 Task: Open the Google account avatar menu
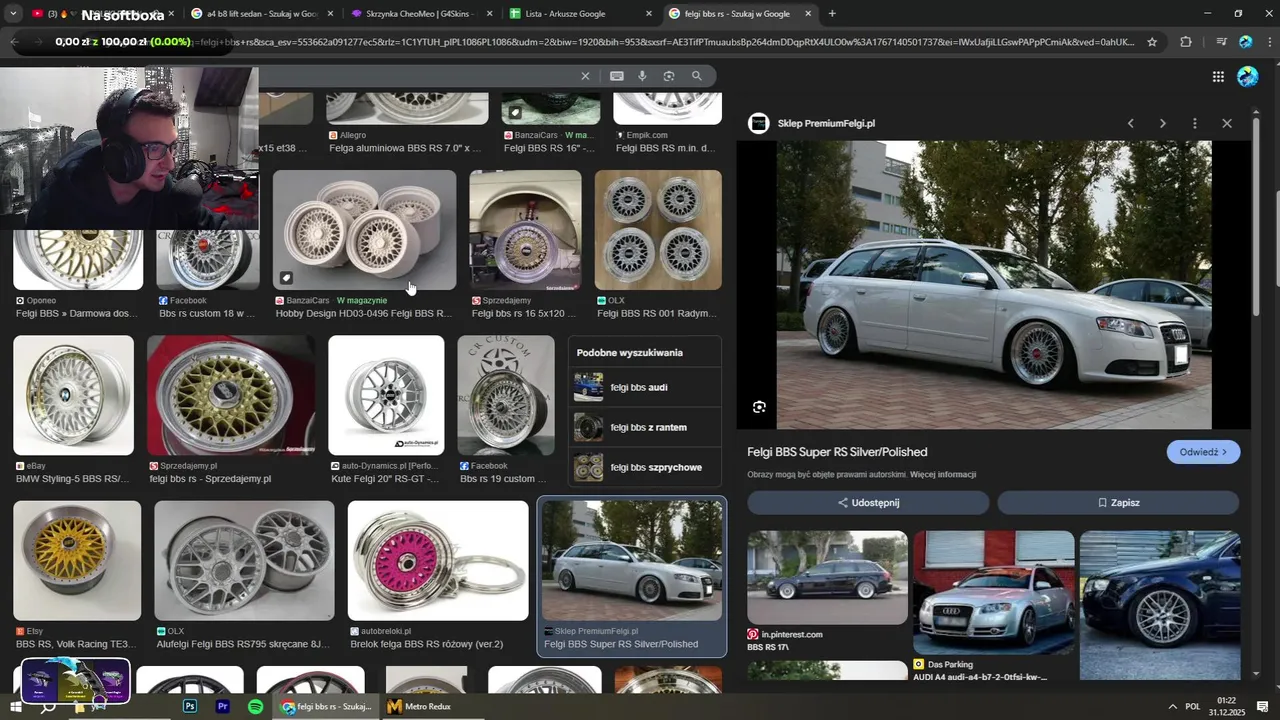point(1248,77)
